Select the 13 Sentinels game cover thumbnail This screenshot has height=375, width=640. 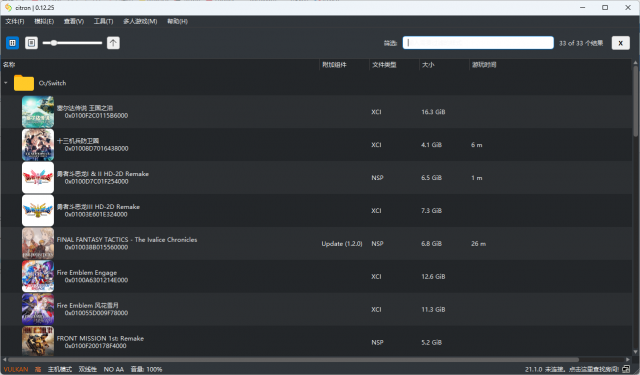38,145
